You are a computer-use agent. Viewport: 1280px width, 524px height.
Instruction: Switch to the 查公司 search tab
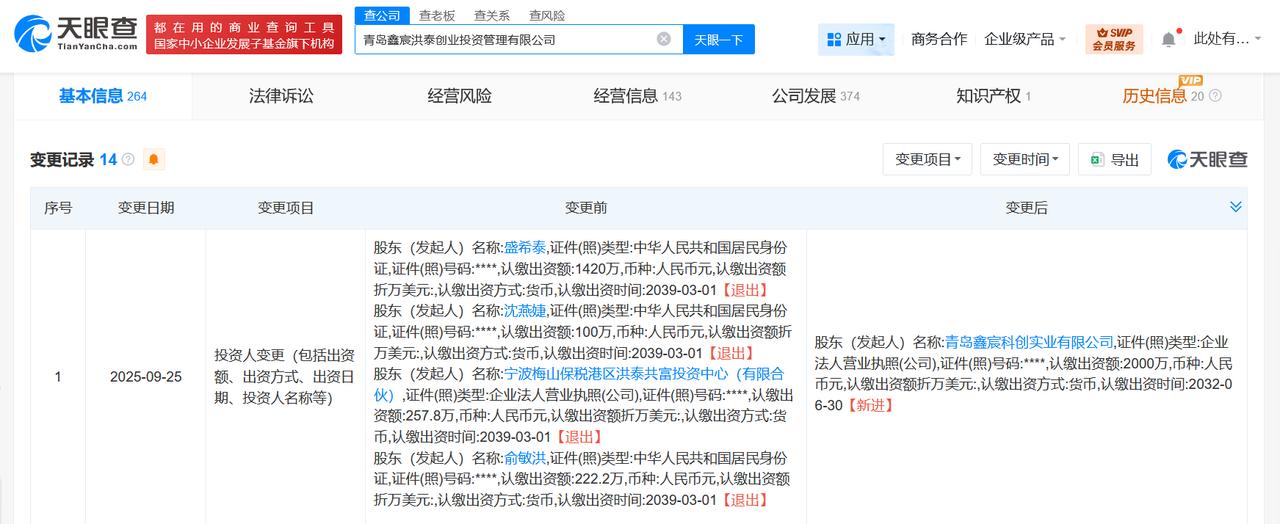(x=382, y=15)
